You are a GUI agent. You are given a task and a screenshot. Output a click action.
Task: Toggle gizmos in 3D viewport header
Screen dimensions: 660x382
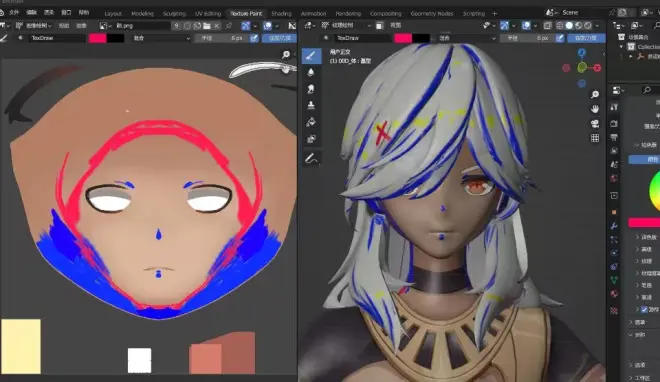pyautogui.click(x=504, y=26)
